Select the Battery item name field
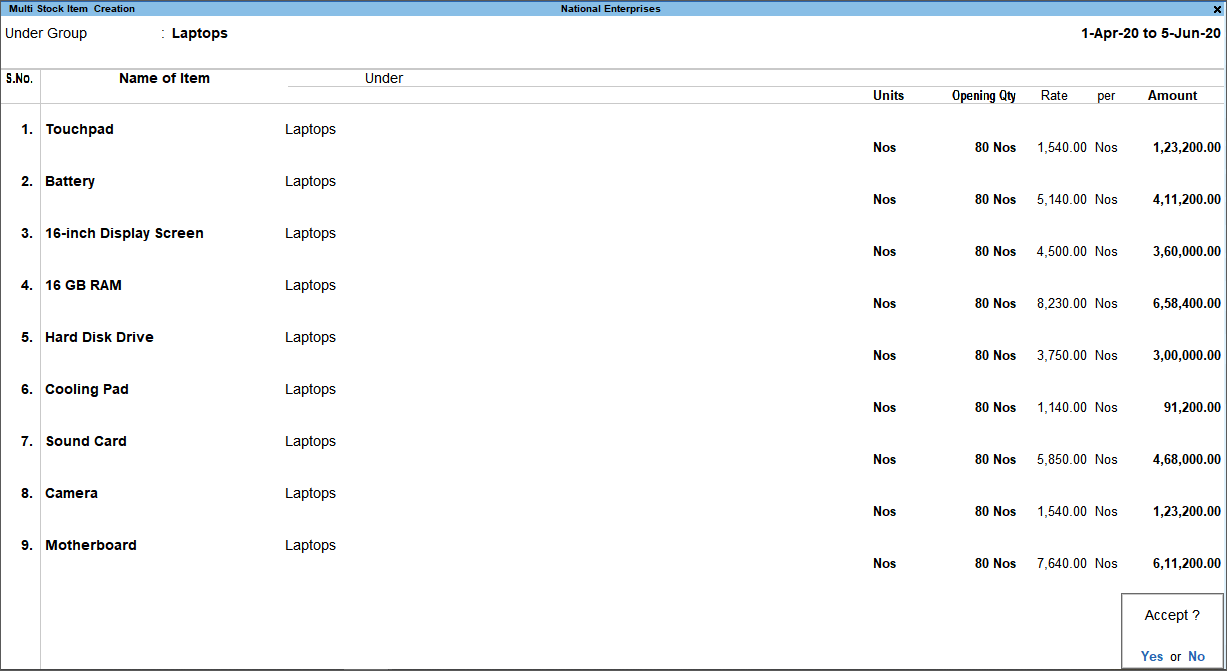Image resolution: width=1227 pixels, height=671 pixels. (69, 181)
